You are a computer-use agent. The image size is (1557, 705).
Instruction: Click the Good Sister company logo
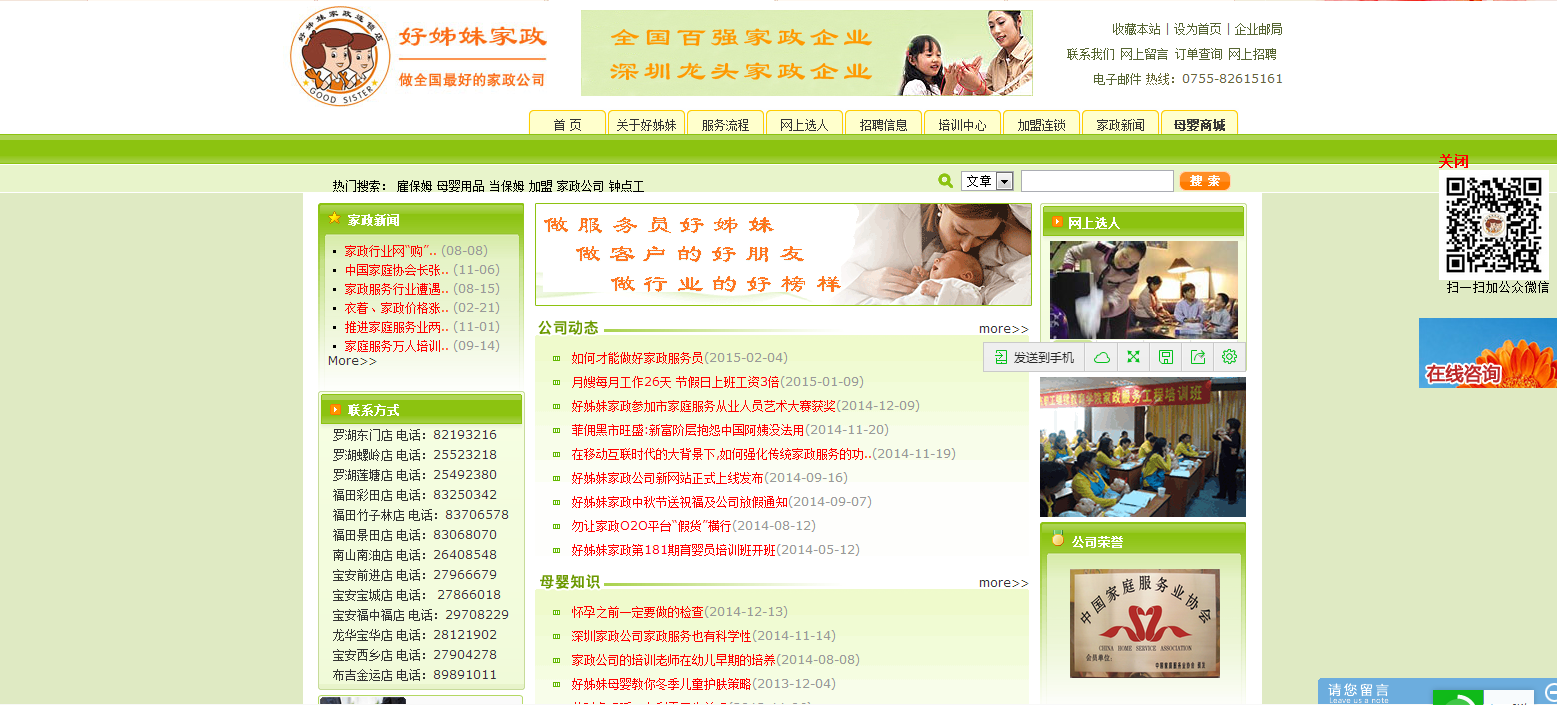(x=339, y=56)
